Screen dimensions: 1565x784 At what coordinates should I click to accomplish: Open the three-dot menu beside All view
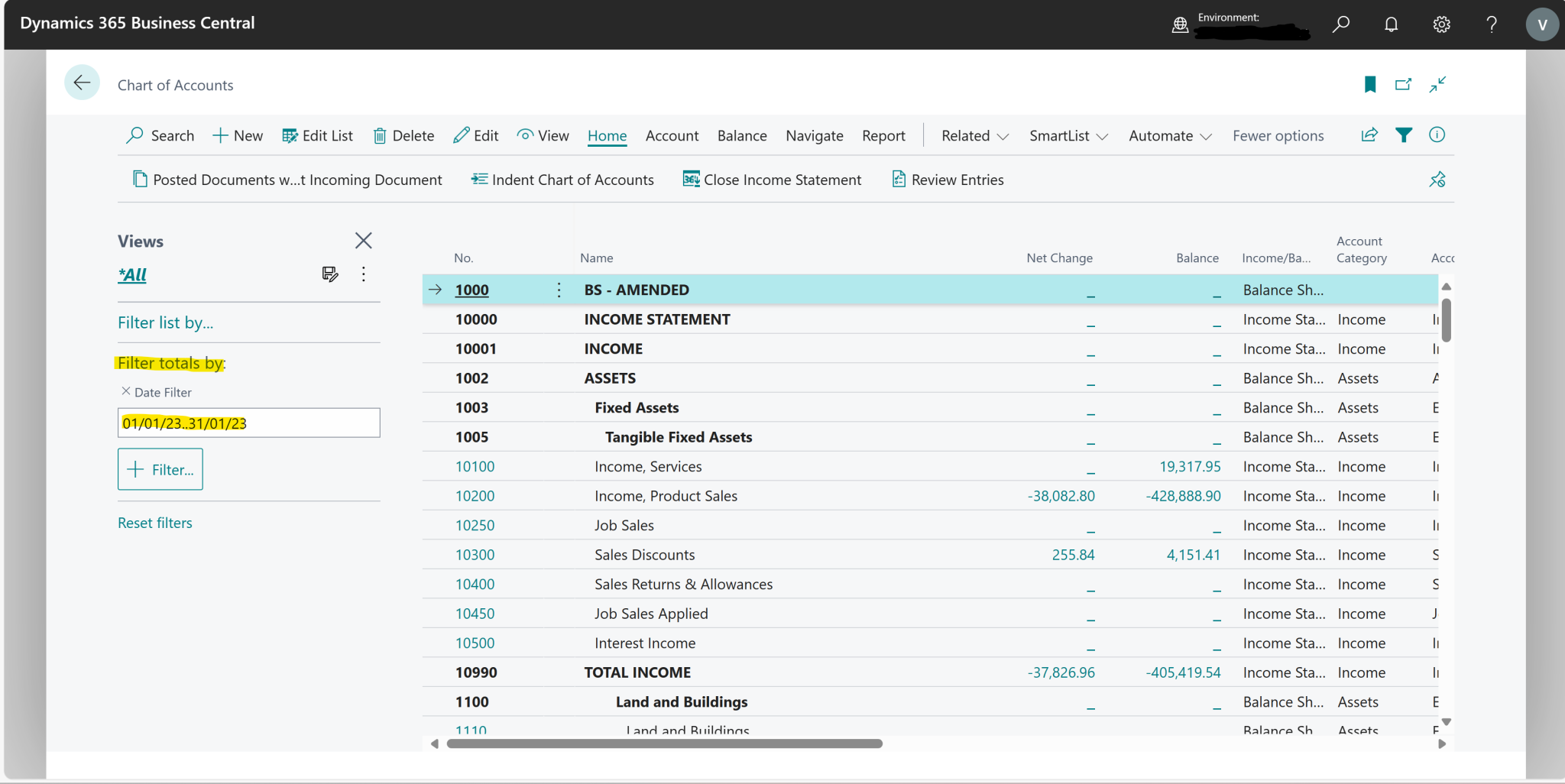(x=364, y=274)
